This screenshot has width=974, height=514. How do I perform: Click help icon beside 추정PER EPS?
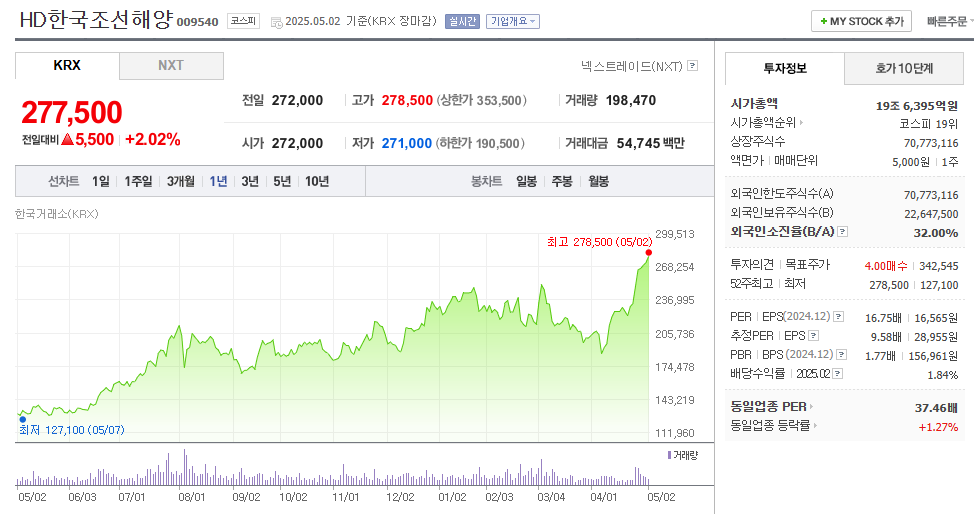[x=813, y=336]
